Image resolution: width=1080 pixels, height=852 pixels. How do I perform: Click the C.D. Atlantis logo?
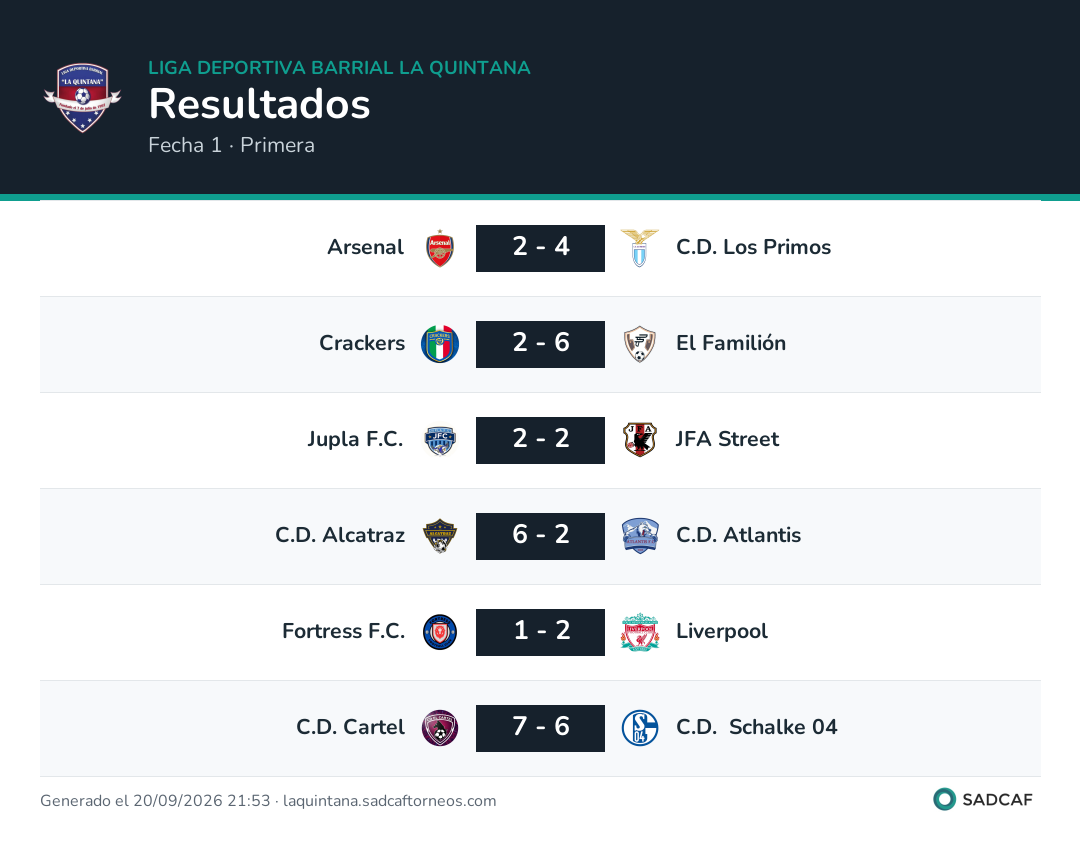(x=640, y=536)
